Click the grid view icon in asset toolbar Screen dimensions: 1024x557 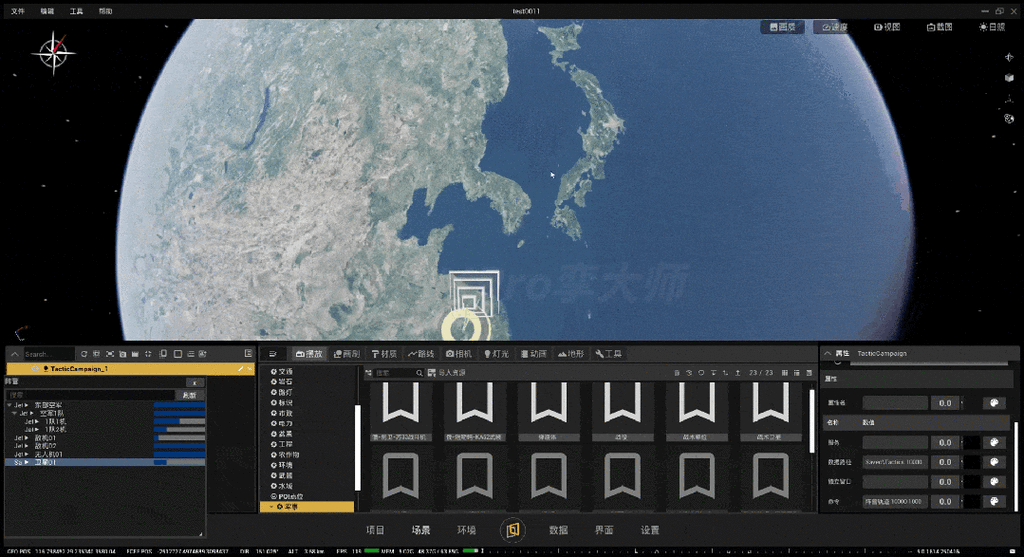point(784,373)
